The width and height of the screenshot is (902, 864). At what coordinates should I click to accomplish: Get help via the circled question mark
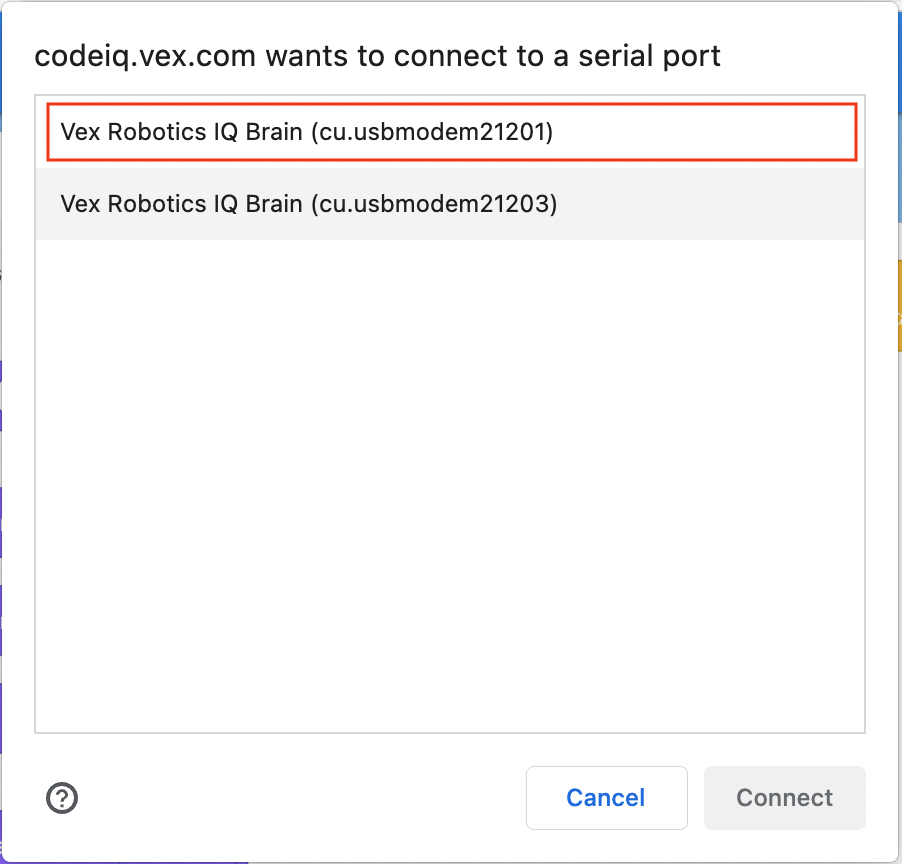[62, 797]
